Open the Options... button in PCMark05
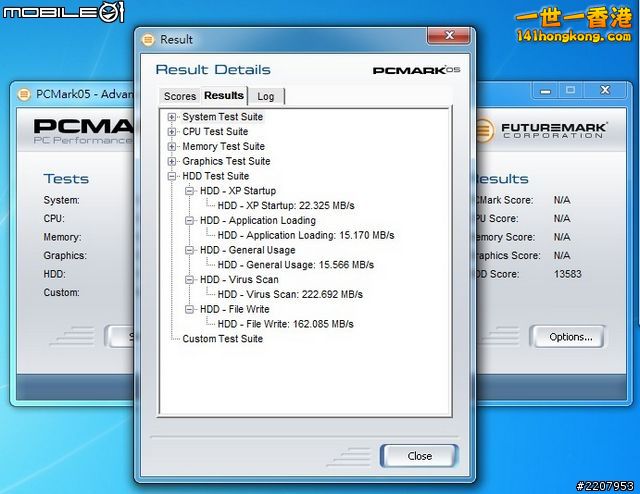This screenshot has width=640, height=494. 571,337
